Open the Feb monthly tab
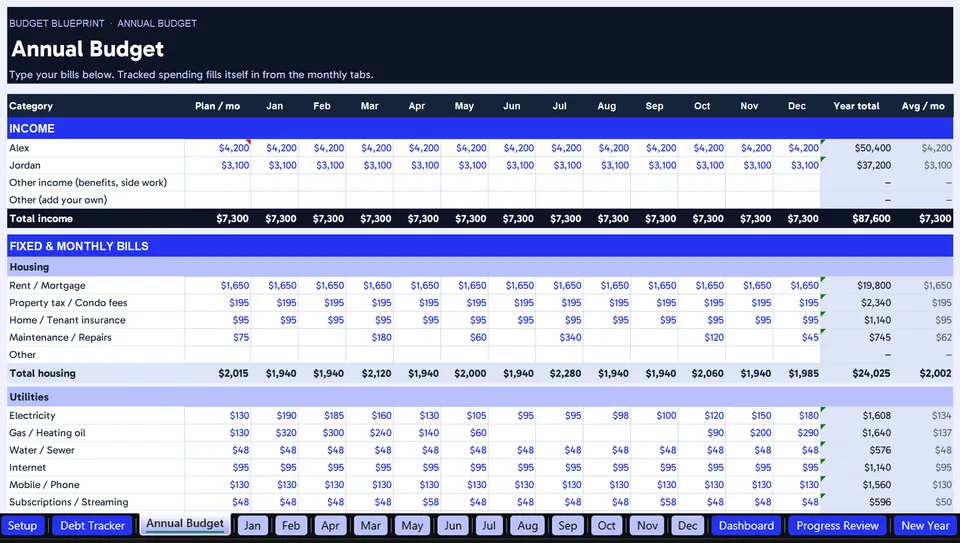960x543 pixels. click(291, 526)
